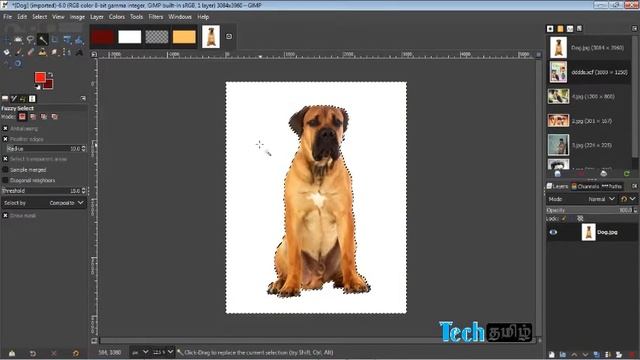Toggle Draw mask checkbox

(x=5, y=216)
